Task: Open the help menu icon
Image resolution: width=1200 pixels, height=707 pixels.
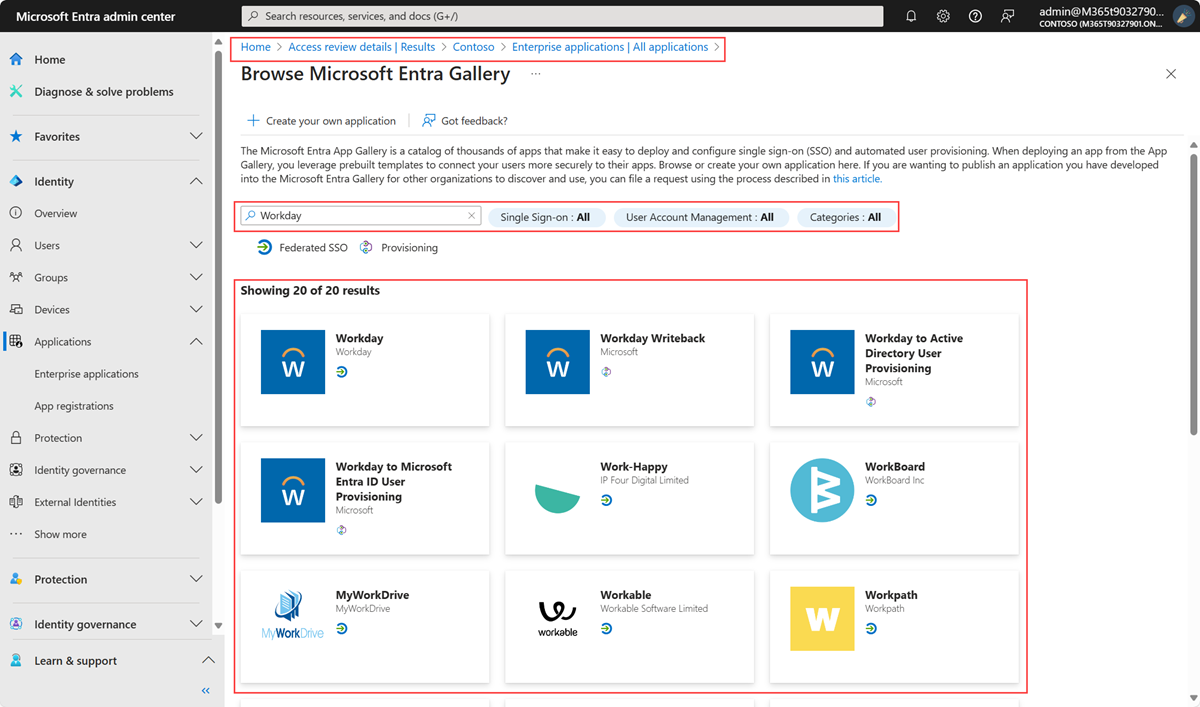Action: [x=973, y=16]
